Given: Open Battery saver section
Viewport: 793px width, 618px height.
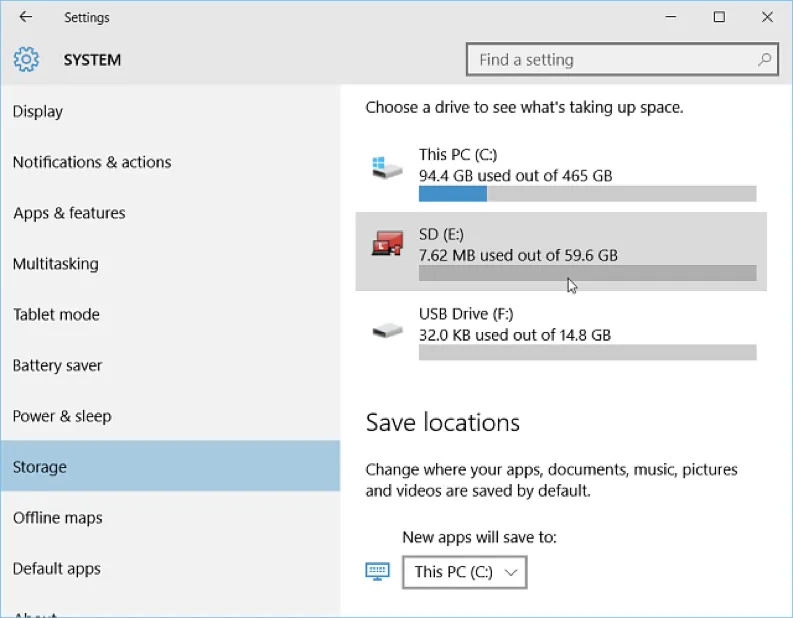Looking at the screenshot, I should click(57, 365).
